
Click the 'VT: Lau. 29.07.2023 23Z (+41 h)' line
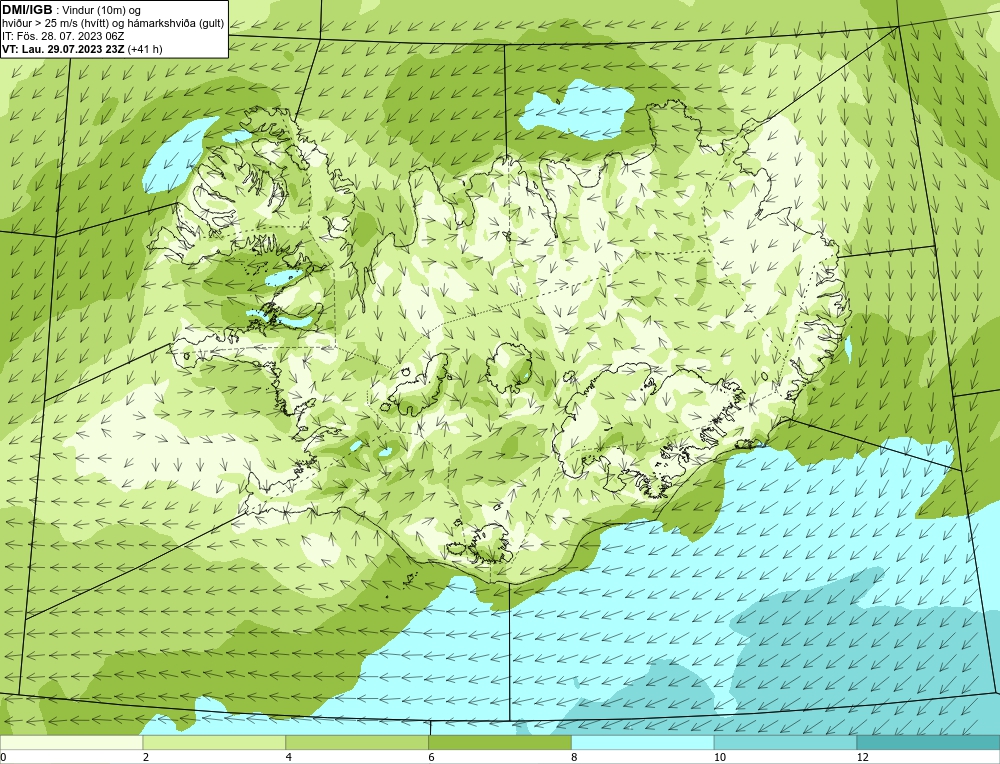(82, 49)
